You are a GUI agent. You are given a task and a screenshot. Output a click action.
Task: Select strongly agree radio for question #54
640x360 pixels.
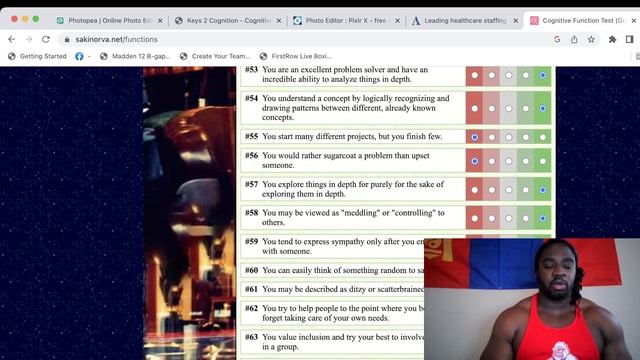[542, 109]
